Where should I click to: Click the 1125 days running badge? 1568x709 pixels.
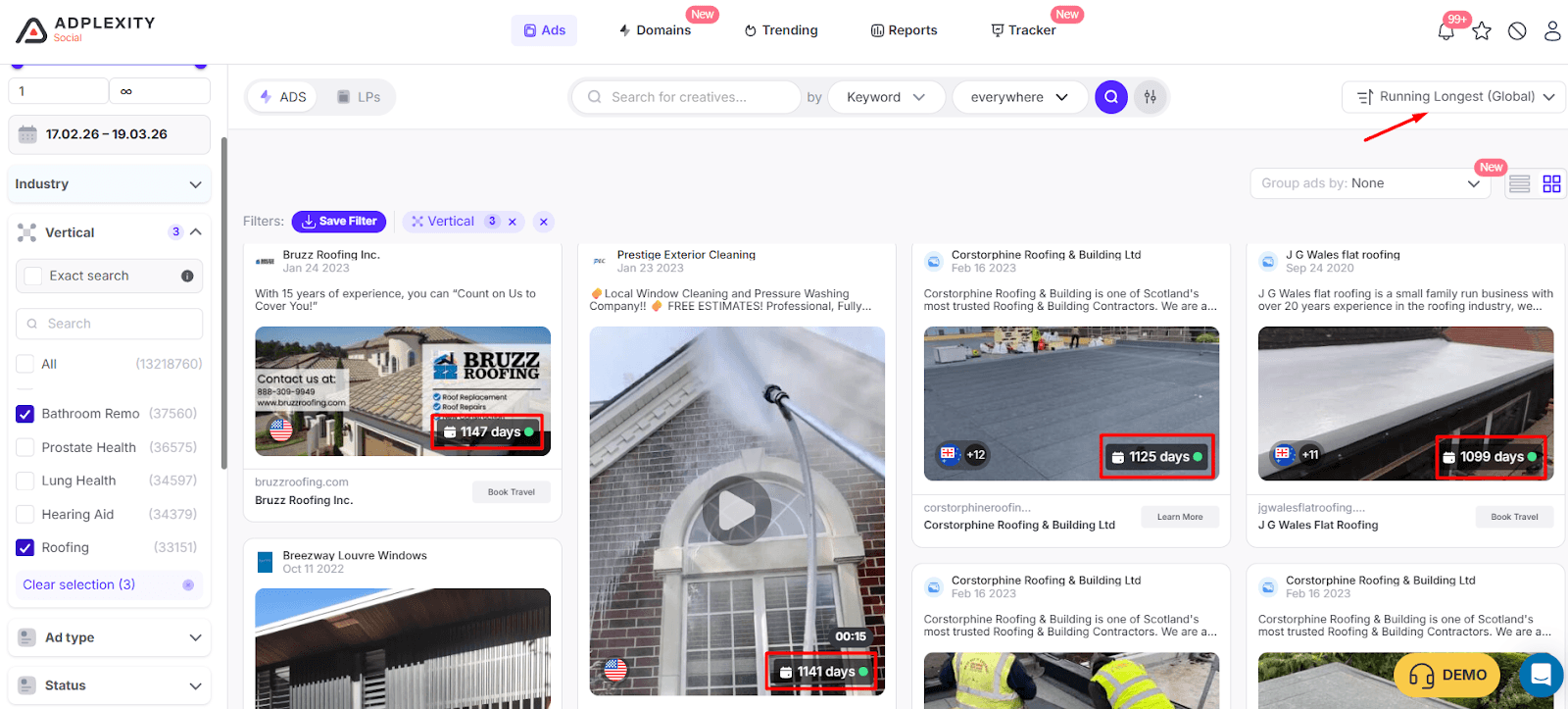(x=1156, y=456)
